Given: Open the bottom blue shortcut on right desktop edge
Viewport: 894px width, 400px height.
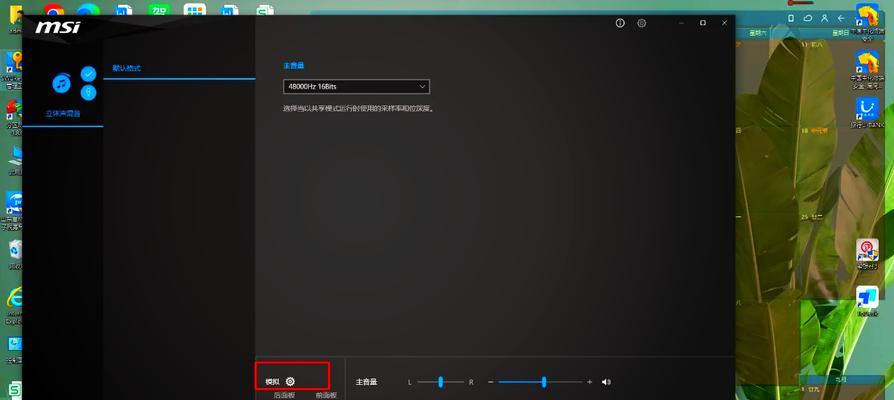Looking at the screenshot, I should [867, 297].
